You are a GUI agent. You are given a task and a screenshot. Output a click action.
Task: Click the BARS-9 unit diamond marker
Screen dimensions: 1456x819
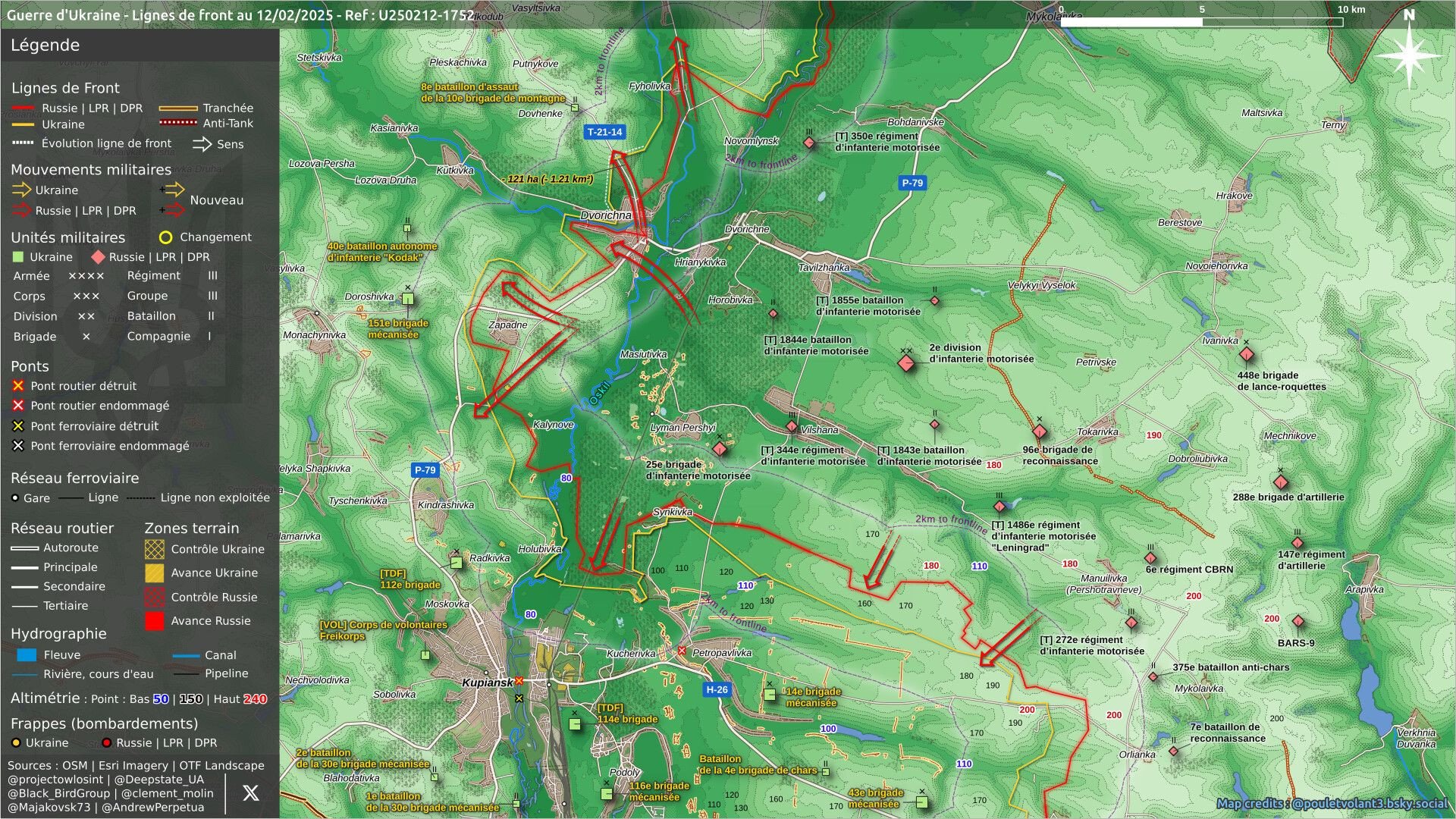(1298, 622)
